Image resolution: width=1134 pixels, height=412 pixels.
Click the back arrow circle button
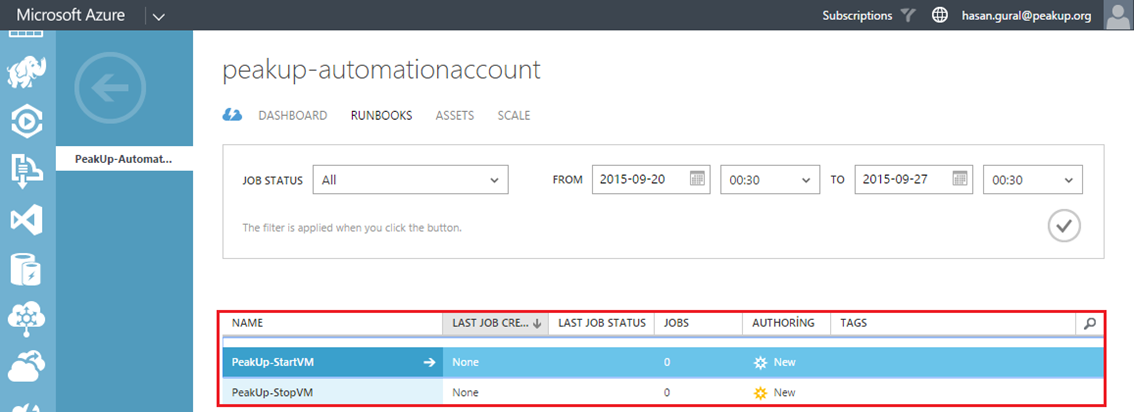111,87
